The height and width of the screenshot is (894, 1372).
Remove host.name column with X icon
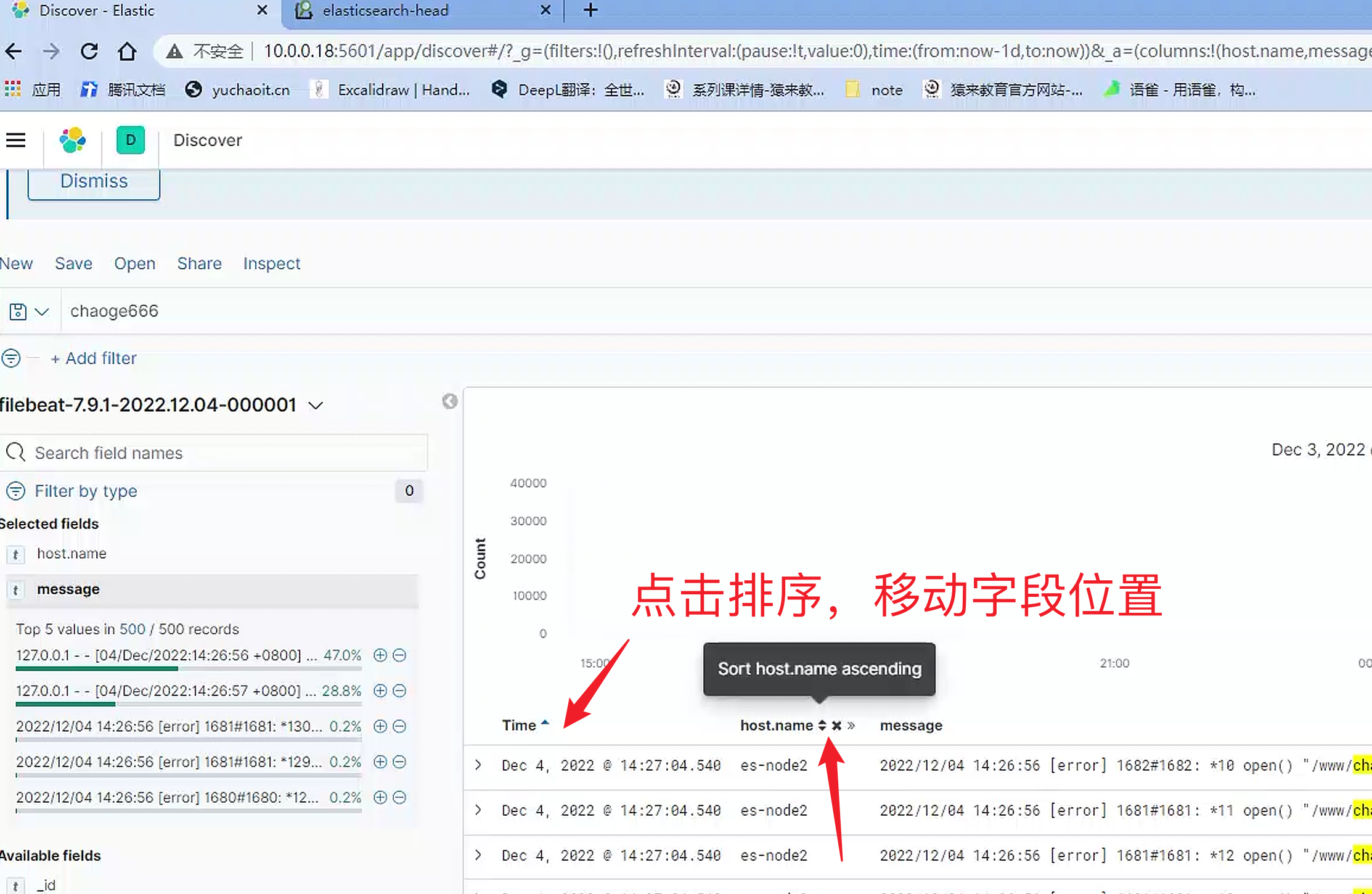(x=836, y=726)
